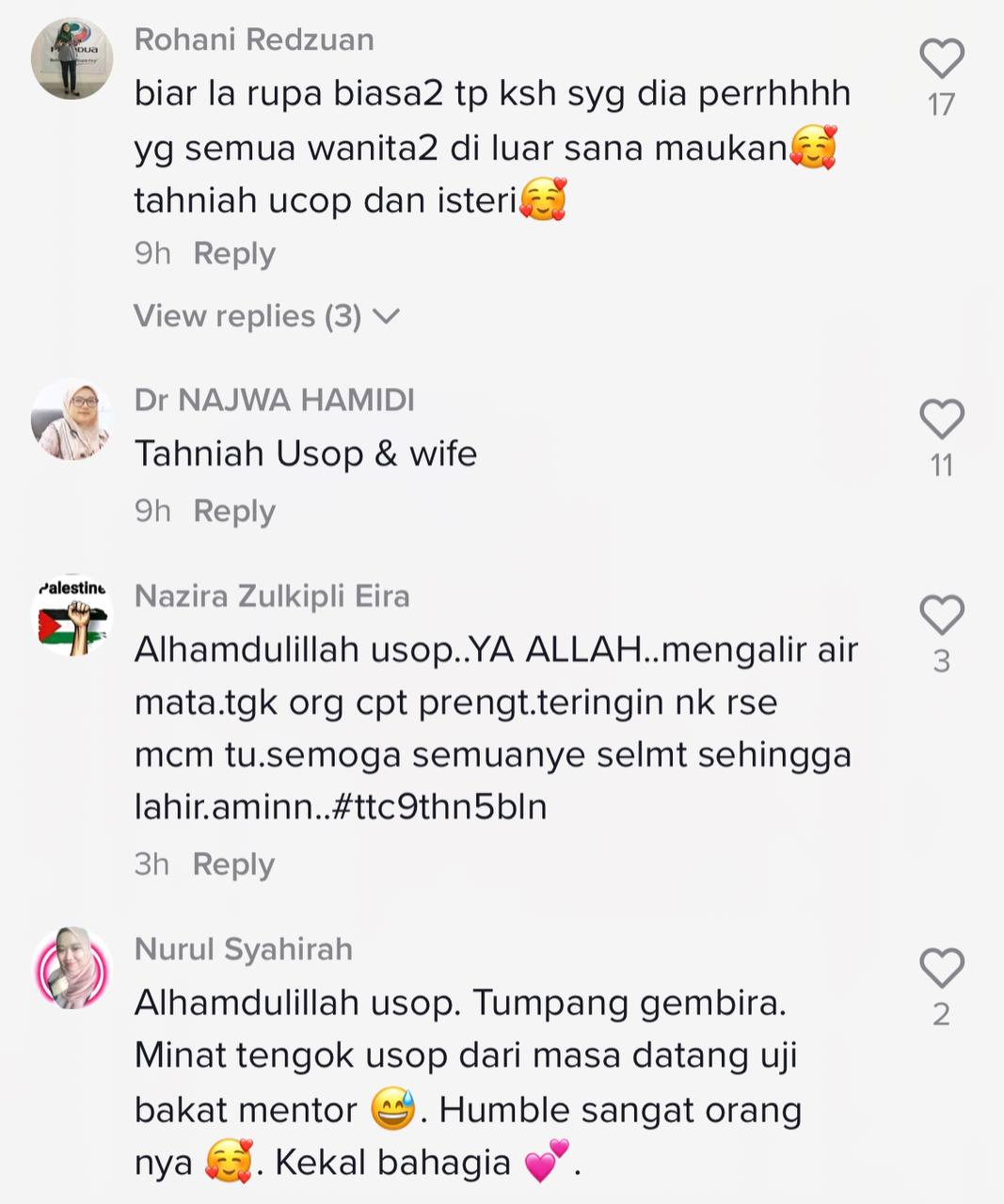Viewport: 1004px width, 1204px height.
Task: Click the chevron next to View replies
Action: point(387,317)
